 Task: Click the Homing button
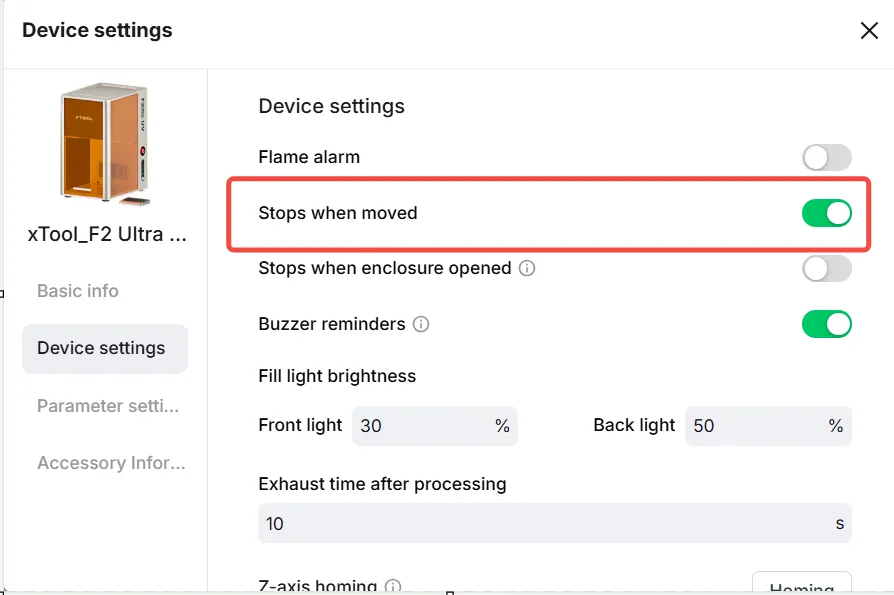point(802,584)
